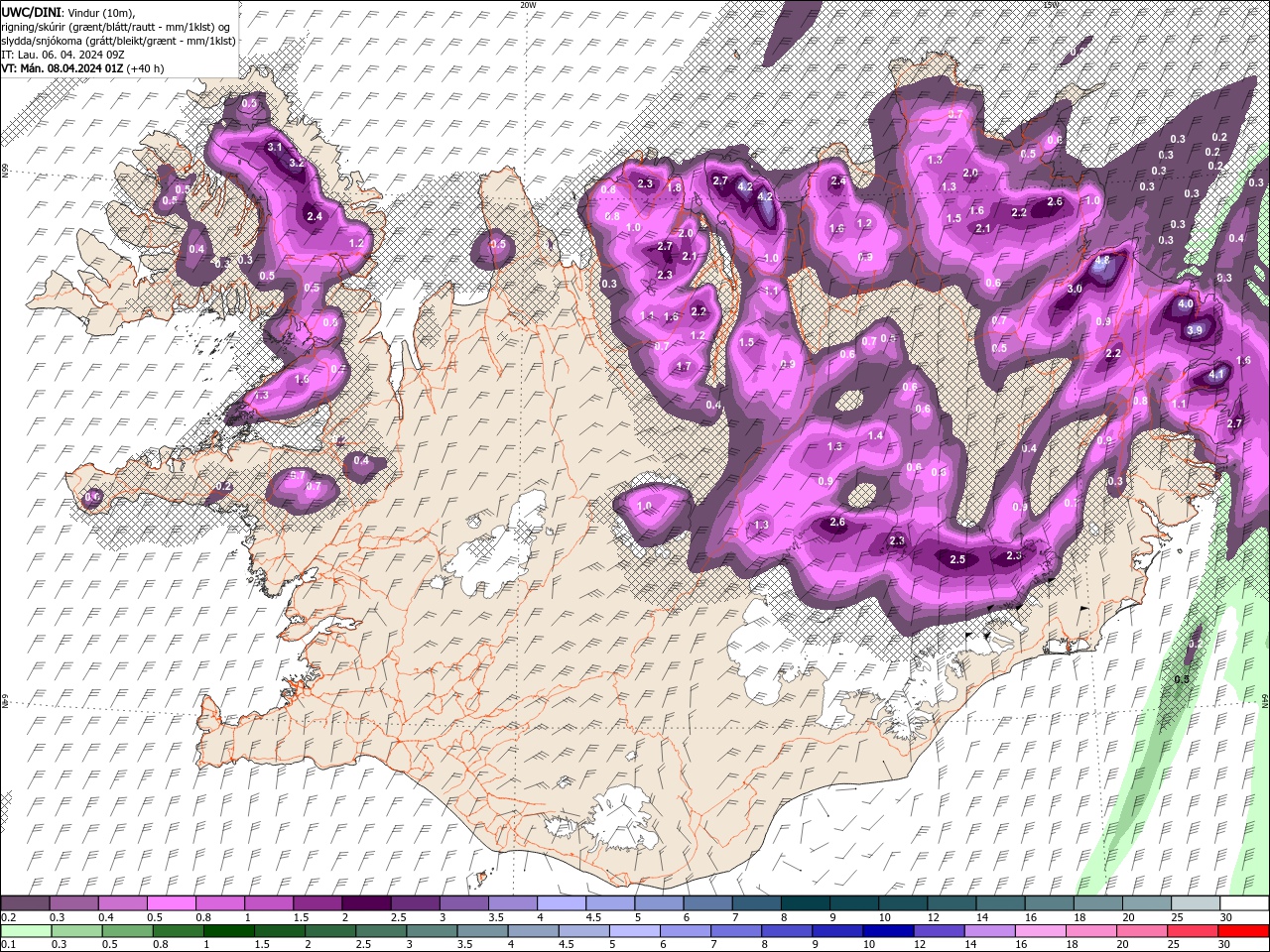Click the dark green rain-scale swatch labeled 1

tap(228, 931)
